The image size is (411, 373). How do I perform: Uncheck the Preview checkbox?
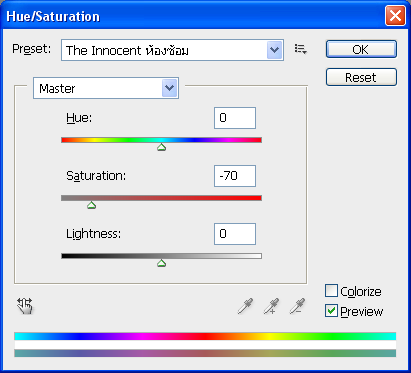pyautogui.click(x=331, y=311)
